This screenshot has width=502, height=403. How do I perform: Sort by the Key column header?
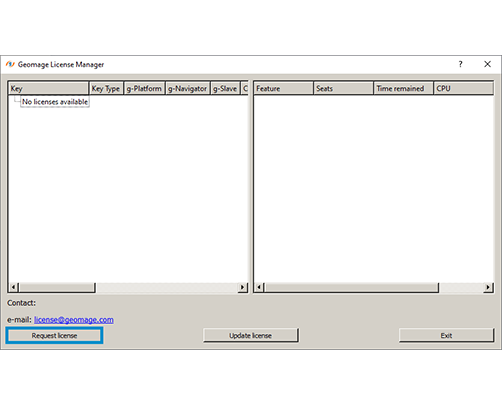click(x=49, y=88)
